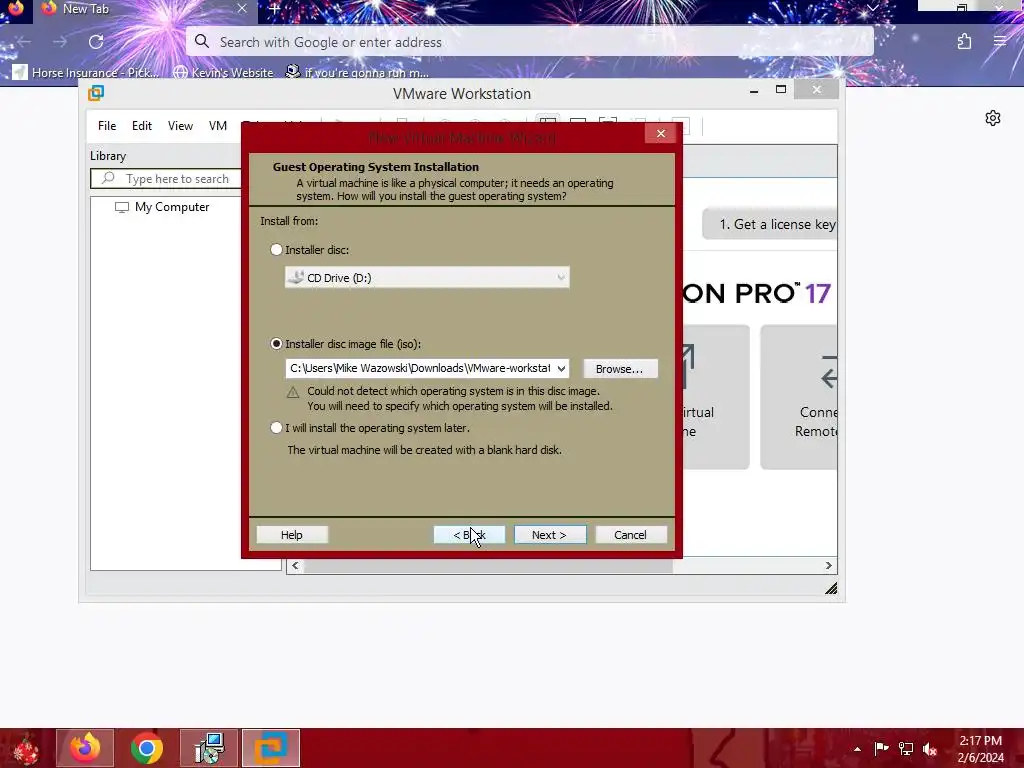This screenshot has width=1024, height=768.
Task: Open the Action Center flag icon
Action: [x=881, y=749]
